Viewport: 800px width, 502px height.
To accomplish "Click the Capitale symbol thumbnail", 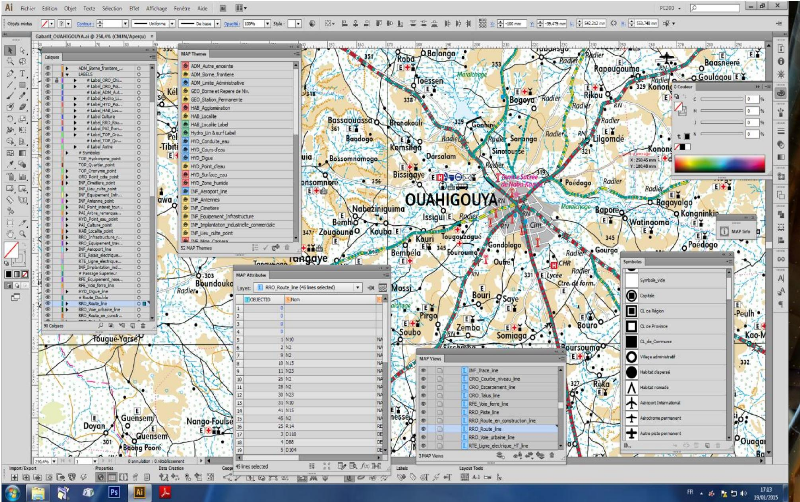I will point(632,298).
